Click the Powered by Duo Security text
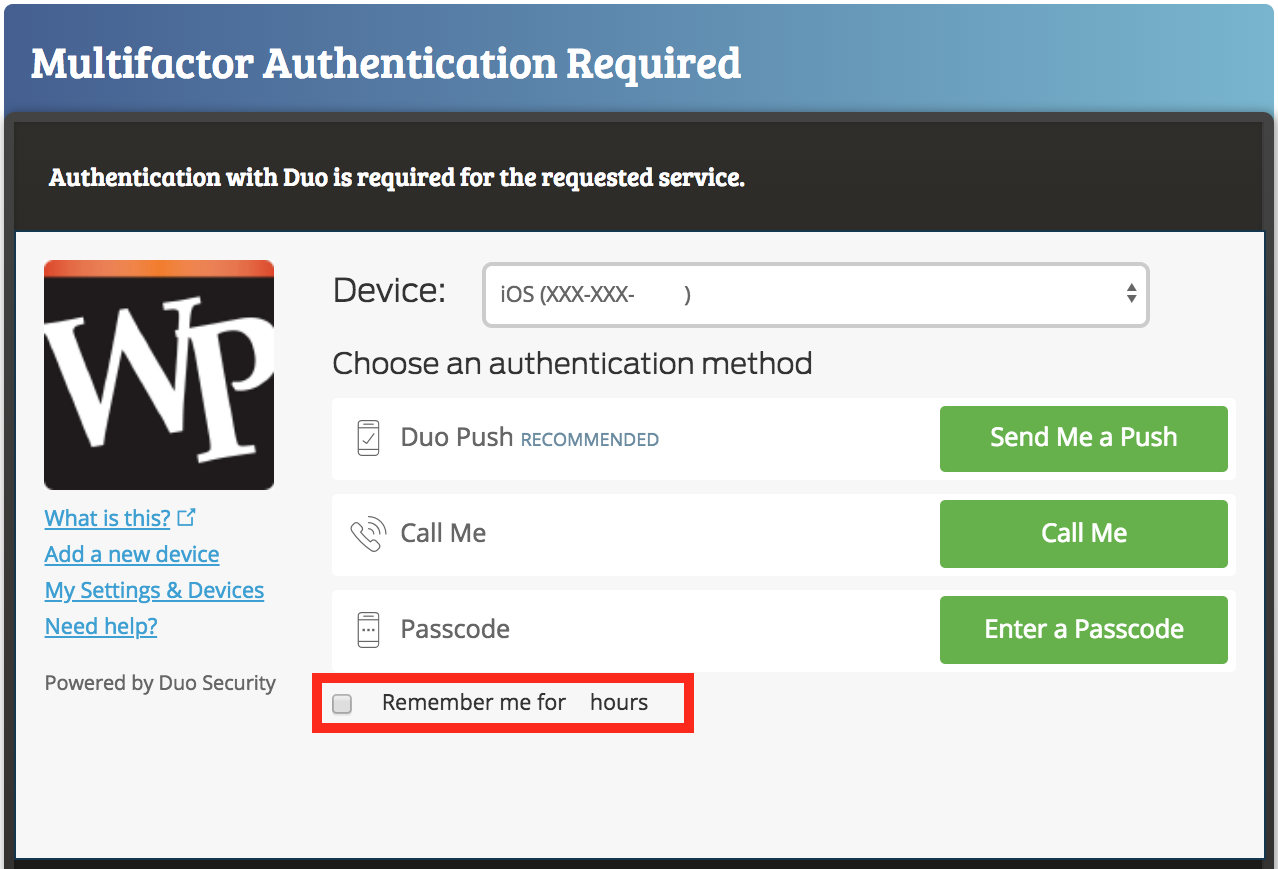The width and height of the screenshot is (1278, 869). tap(160, 683)
